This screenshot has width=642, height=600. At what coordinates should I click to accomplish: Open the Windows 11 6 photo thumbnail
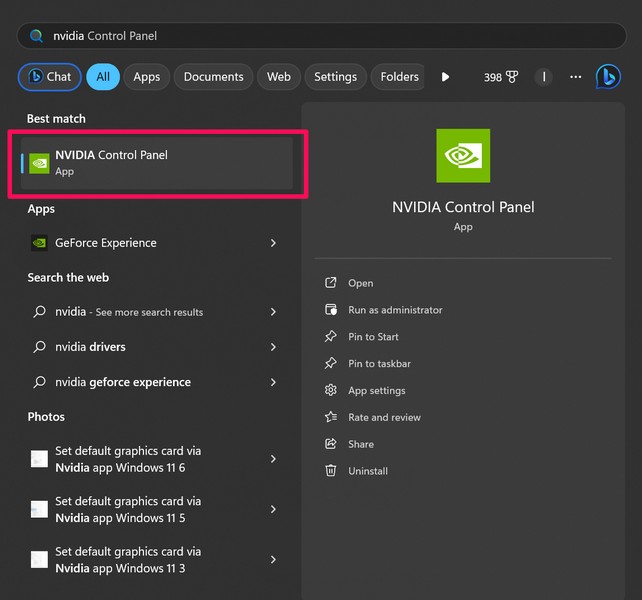point(39,459)
